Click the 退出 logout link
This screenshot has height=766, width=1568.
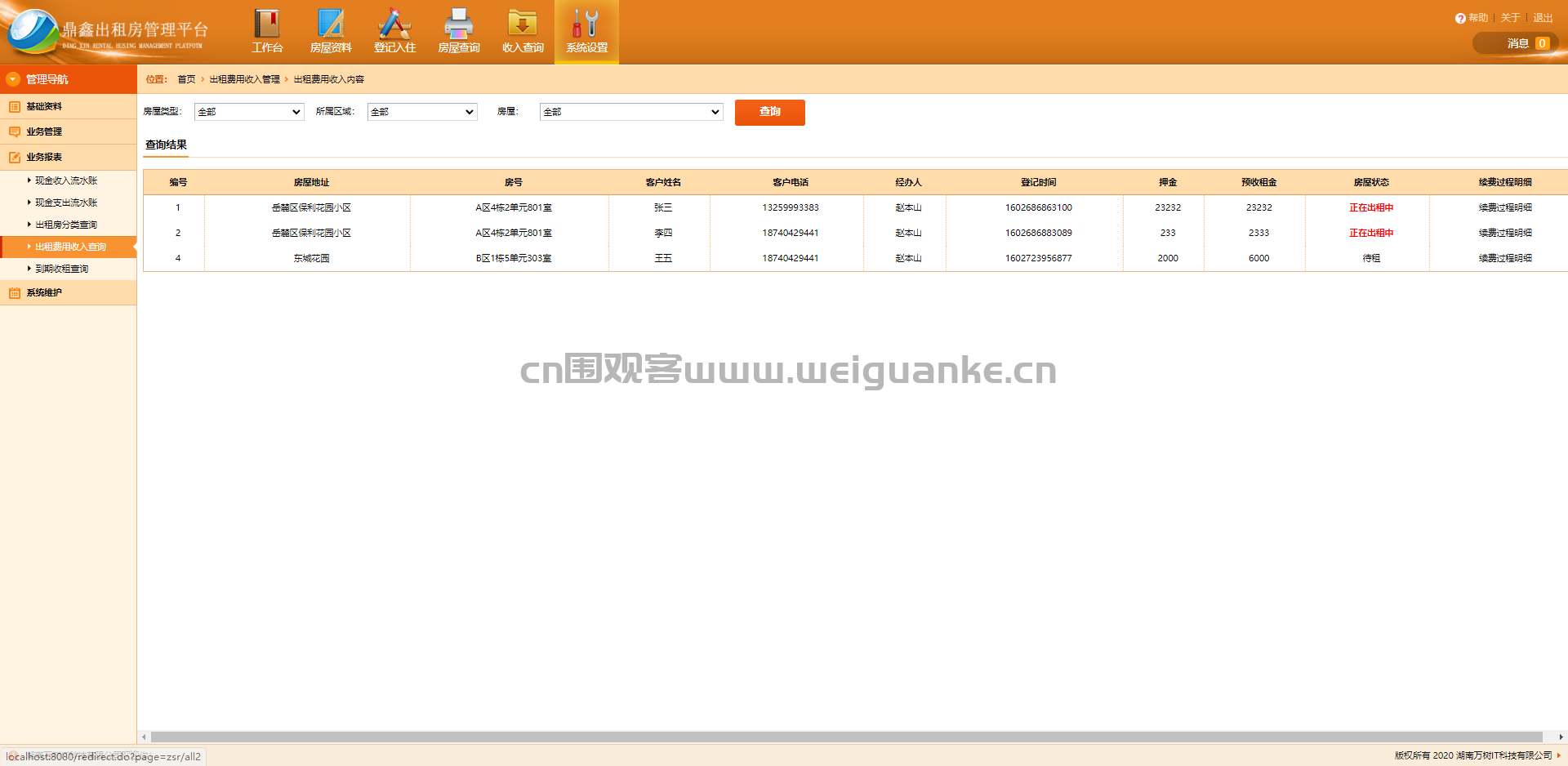pos(1543,18)
